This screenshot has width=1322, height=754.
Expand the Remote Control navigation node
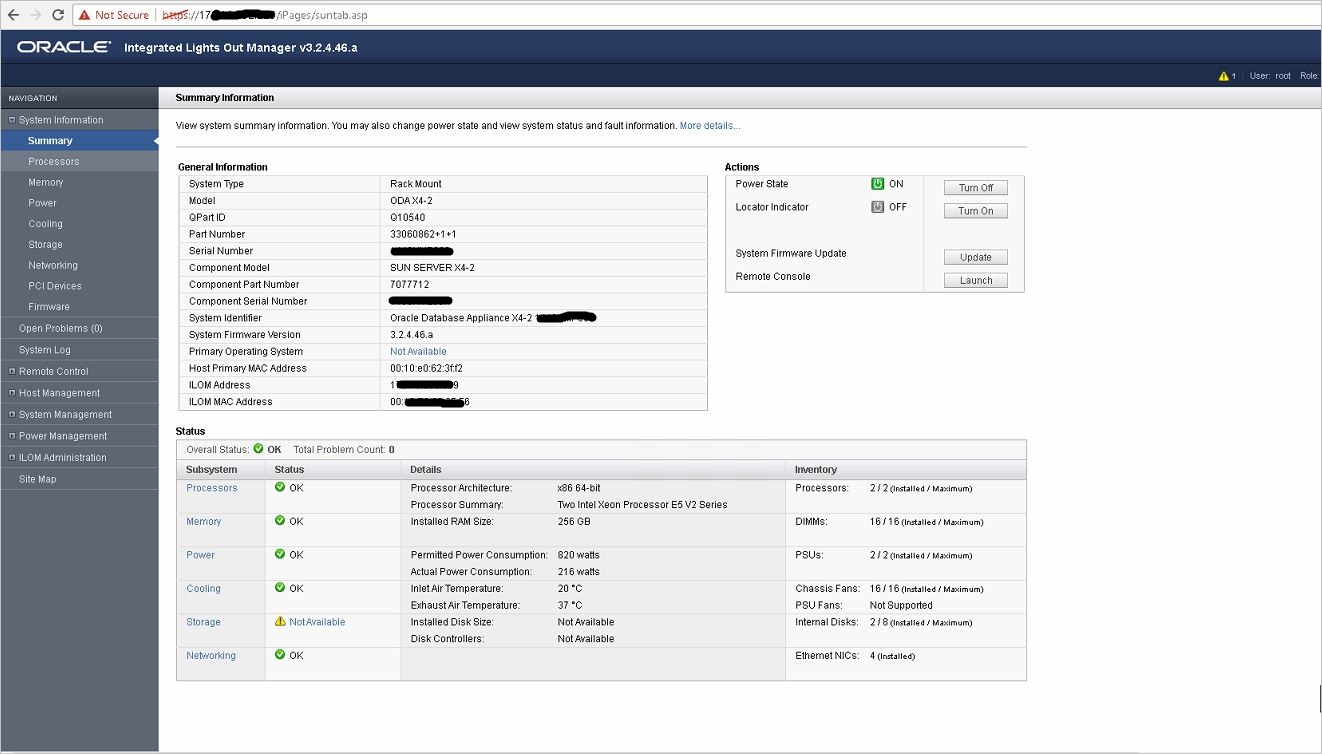tap(12, 371)
